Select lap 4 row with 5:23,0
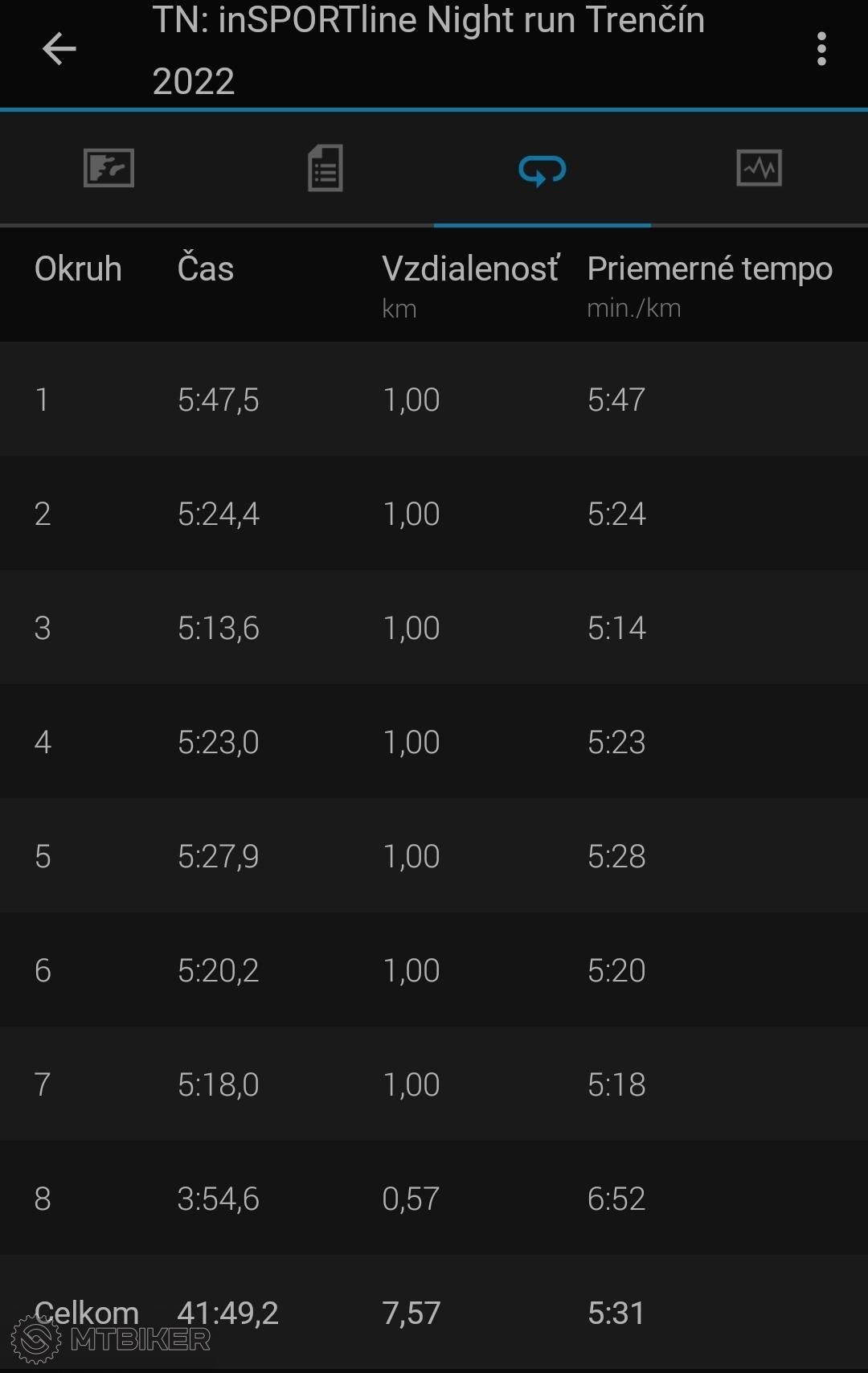Viewport: 868px width, 1373px height. [x=434, y=742]
